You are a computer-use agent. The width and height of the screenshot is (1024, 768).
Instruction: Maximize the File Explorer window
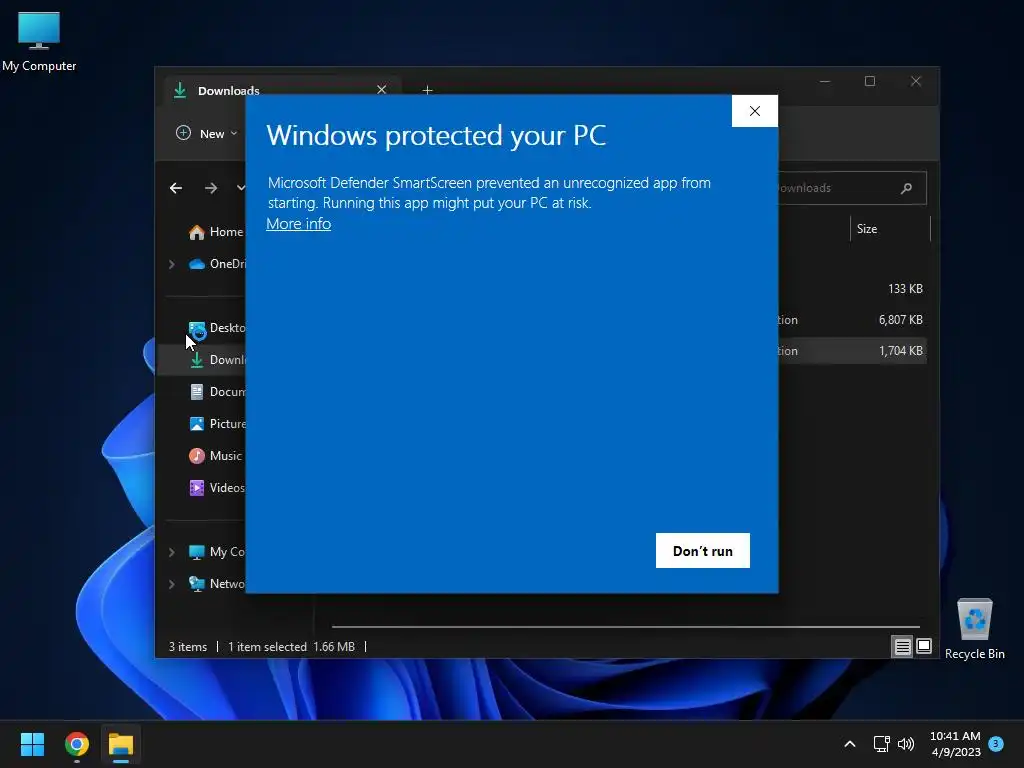(870, 82)
